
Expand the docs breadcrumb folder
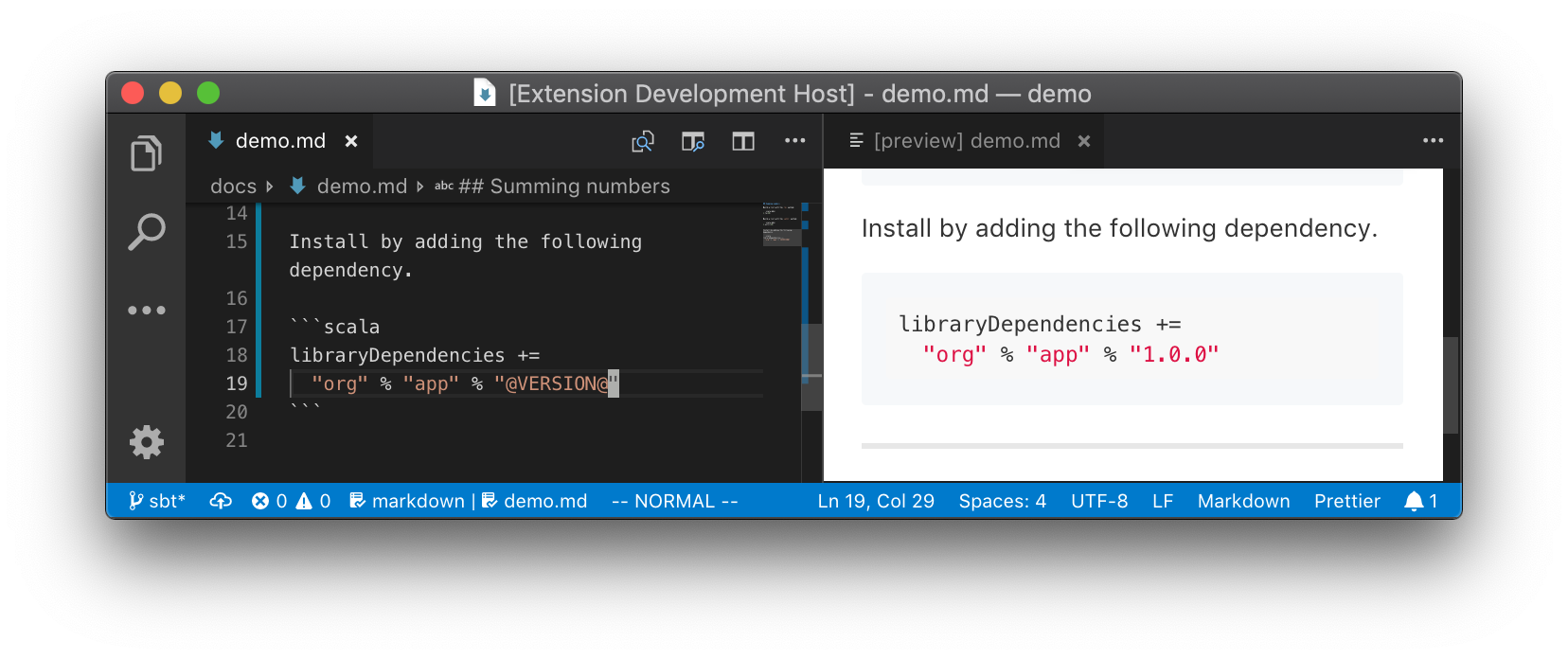click(x=233, y=187)
